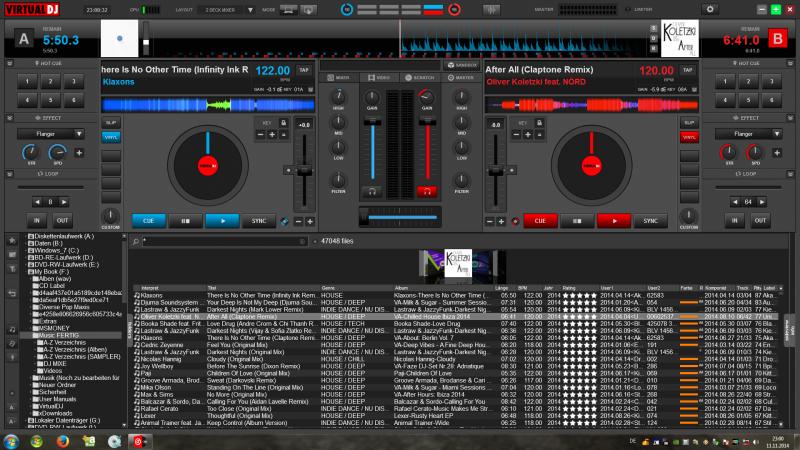Click deck A loop back arrow
Viewport: 800px width, 450px height.
point(37,202)
